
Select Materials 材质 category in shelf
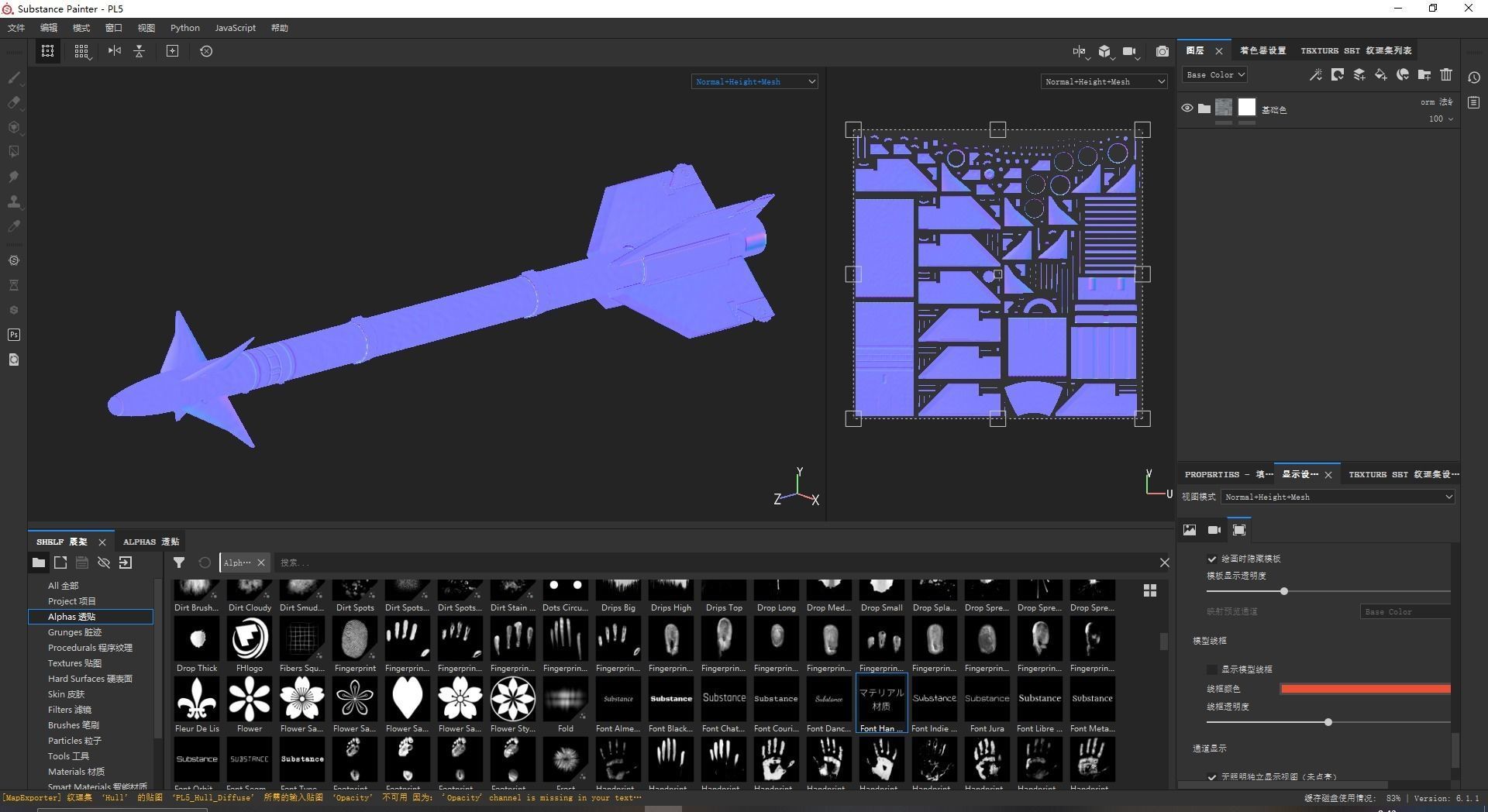coord(76,772)
